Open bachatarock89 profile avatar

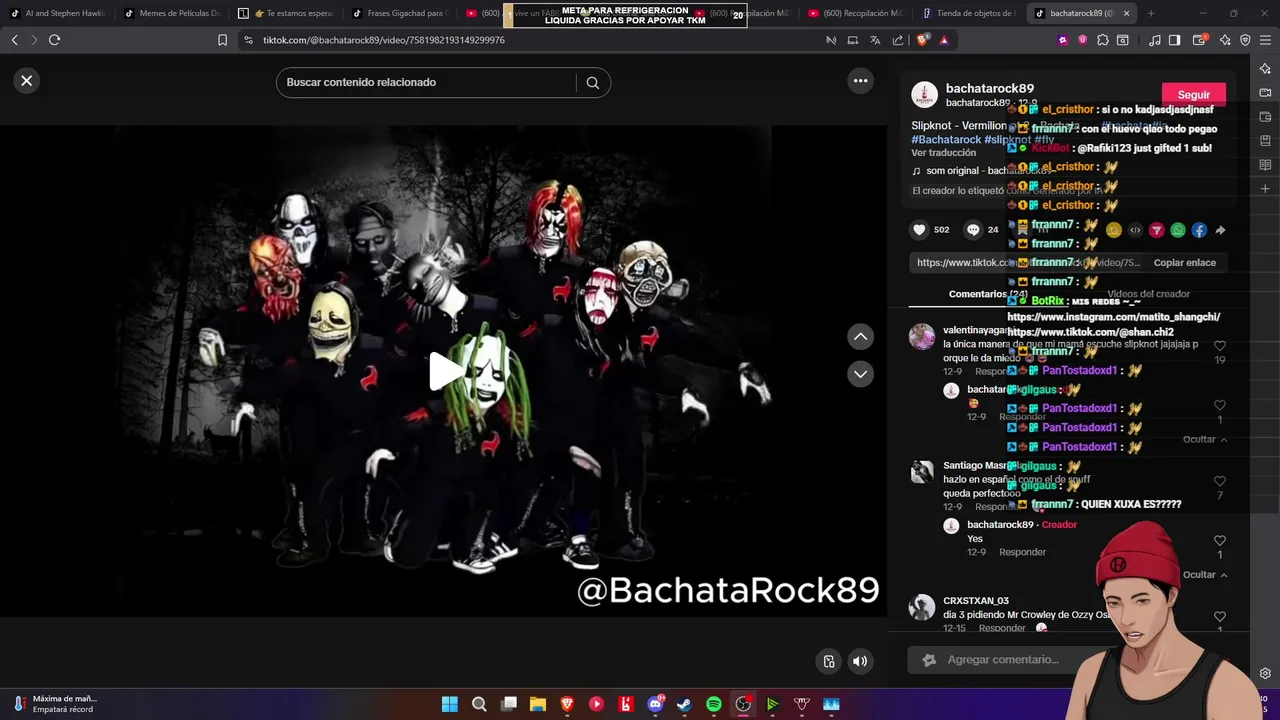point(924,95)
